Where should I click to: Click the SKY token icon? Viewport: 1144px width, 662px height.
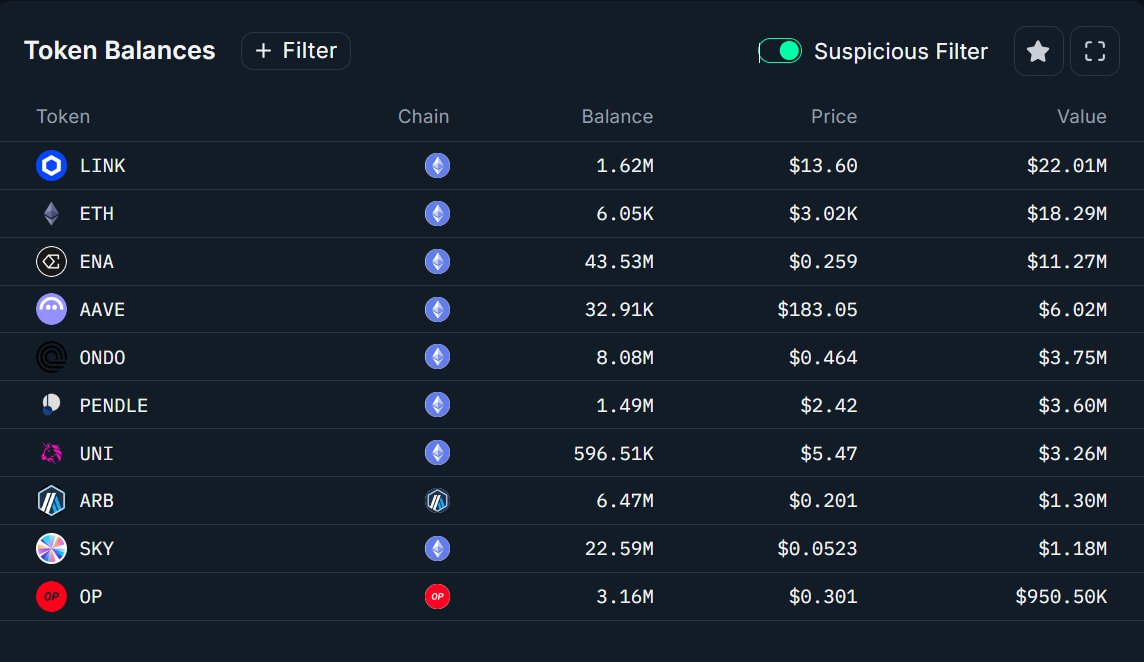point(51,549)
